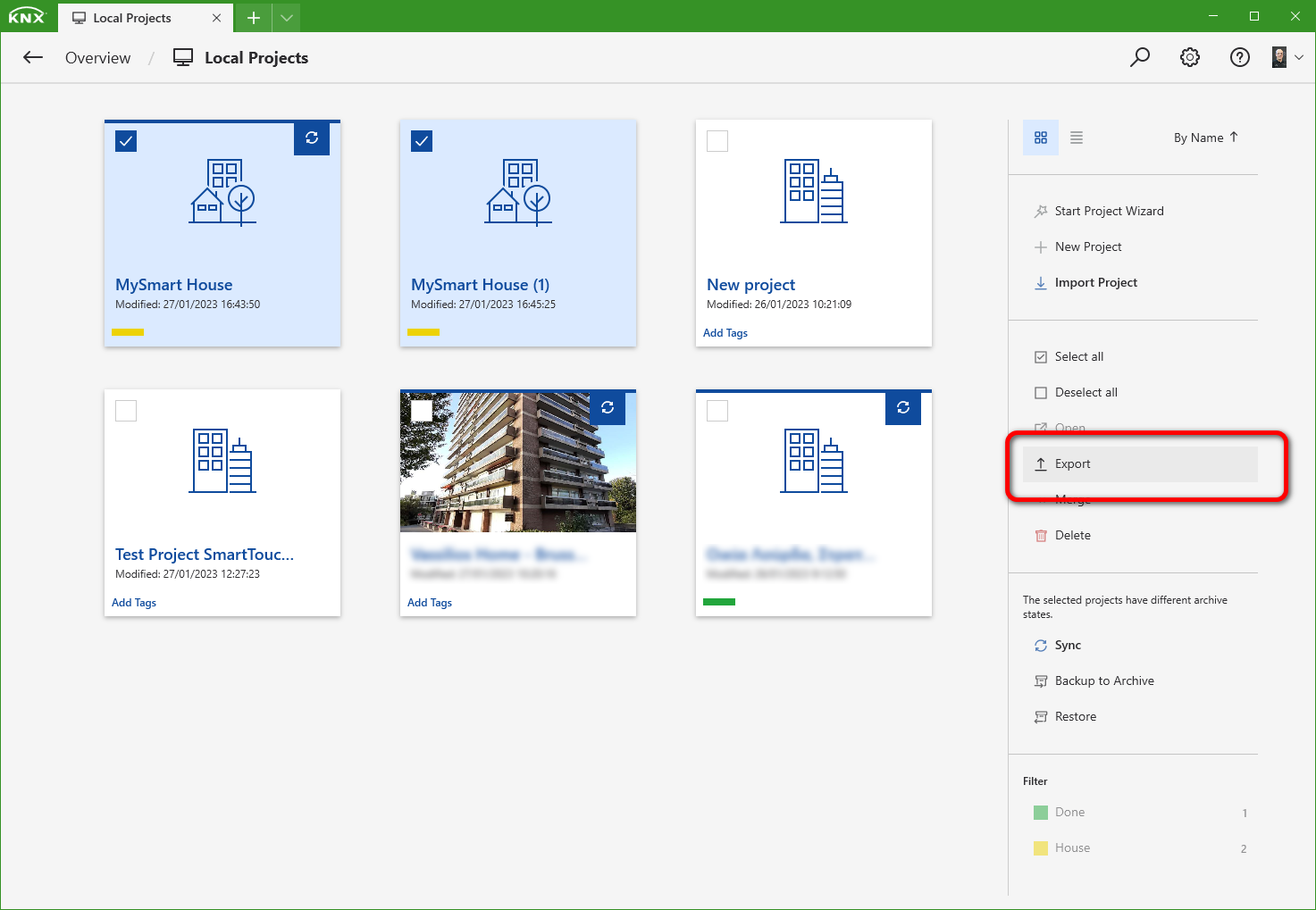Open the user profile dropdown
This screenshot has width=1316, height=910.
(x=1287, y=58)
